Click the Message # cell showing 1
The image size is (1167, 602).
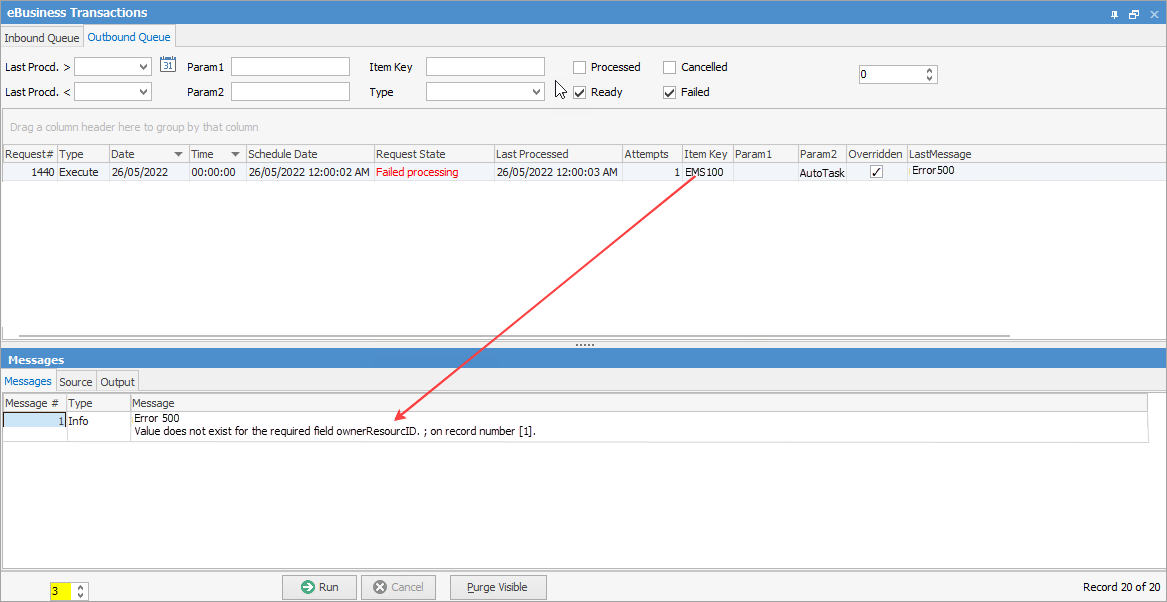pos(35,421)
